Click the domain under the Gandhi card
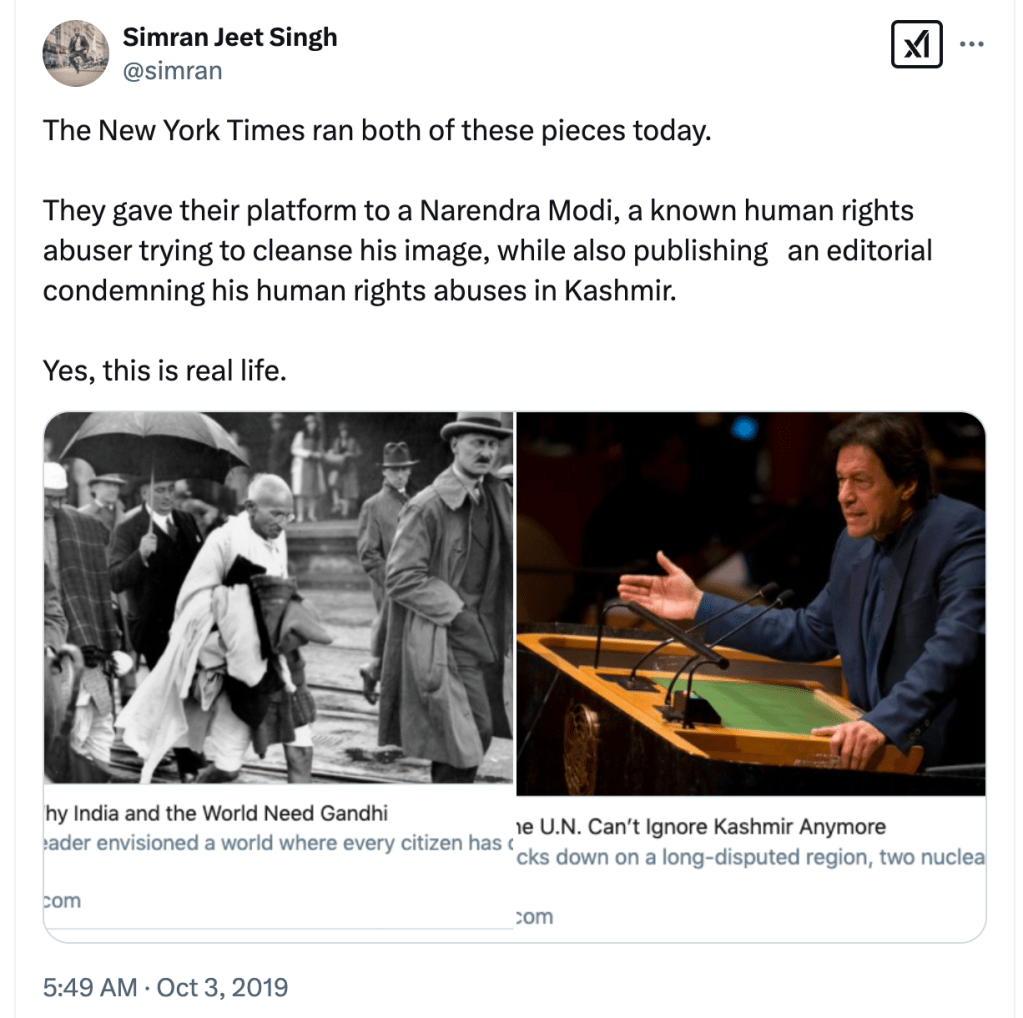Image resolution: width=1023 pixels, height=1018 pixels. point(62,901)
